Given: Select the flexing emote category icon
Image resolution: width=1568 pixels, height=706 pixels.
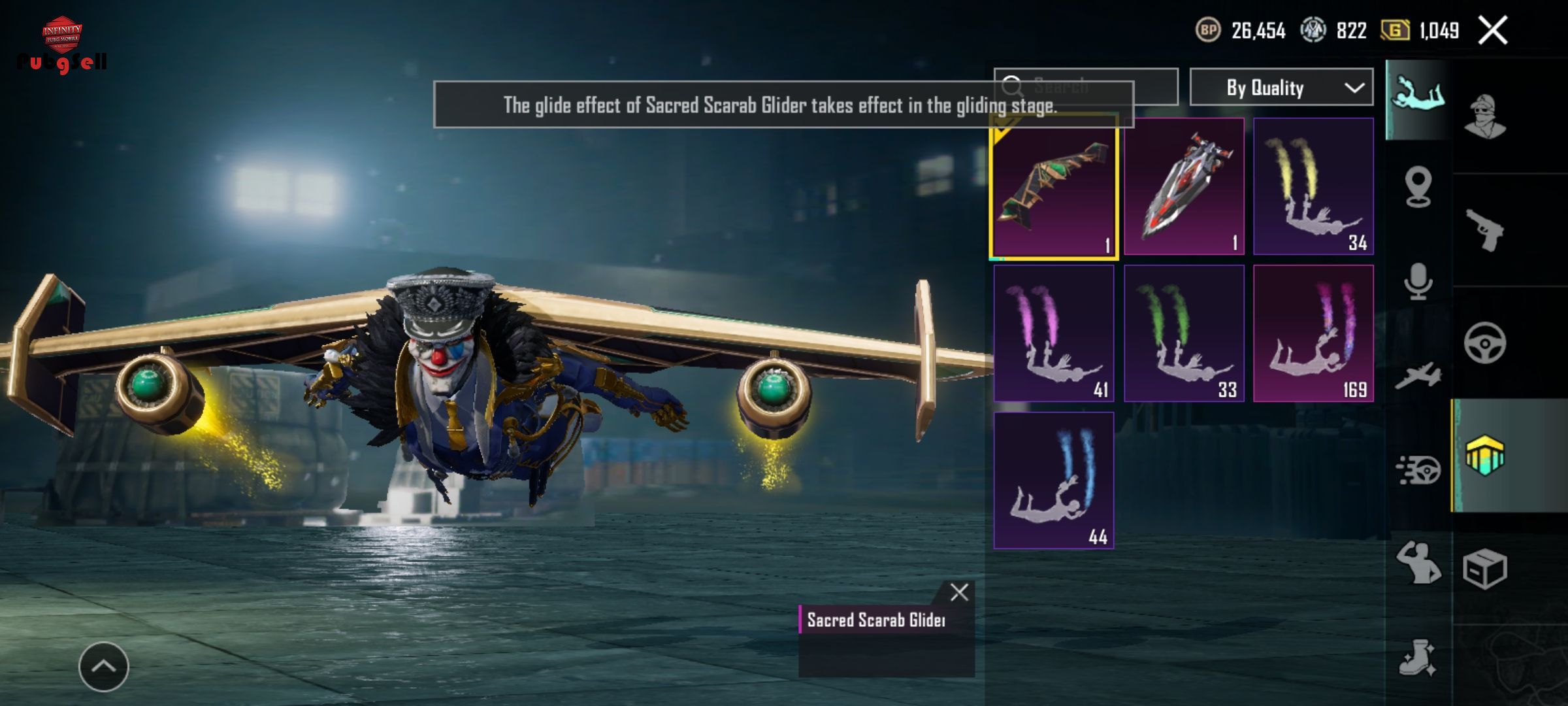Looking at the screenshot, I should click(x=1418, y=562).
